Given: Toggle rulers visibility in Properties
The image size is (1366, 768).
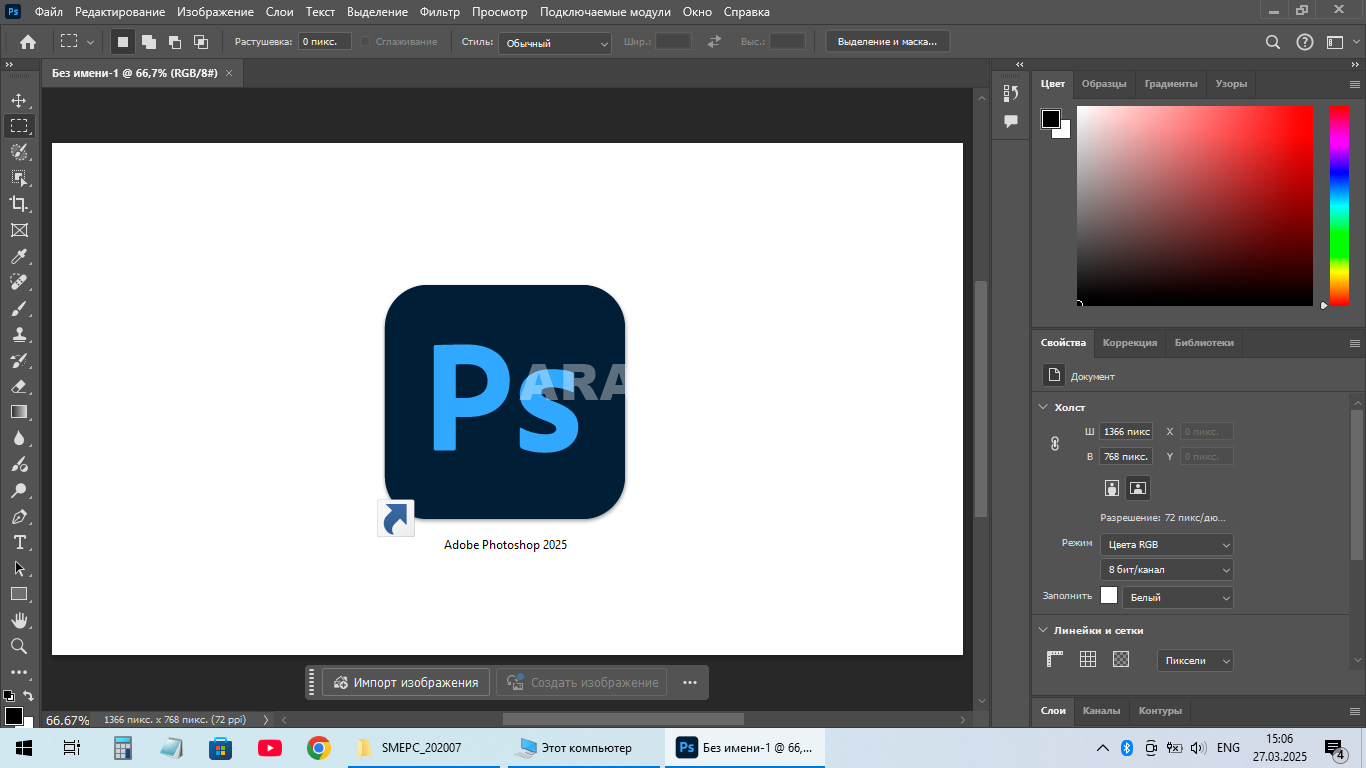Looking at the screenshot, I should [x=1055, y=659].
